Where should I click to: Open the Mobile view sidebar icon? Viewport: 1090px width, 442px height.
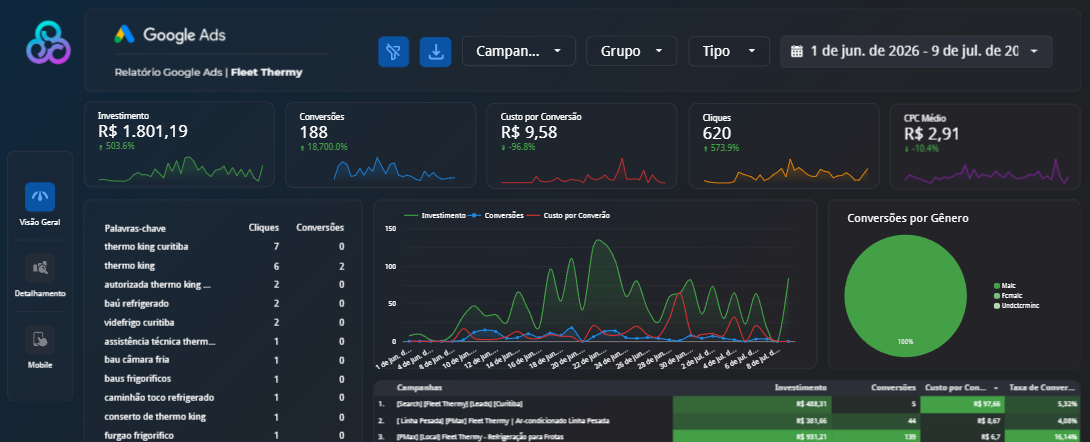[x=40, y=340]
